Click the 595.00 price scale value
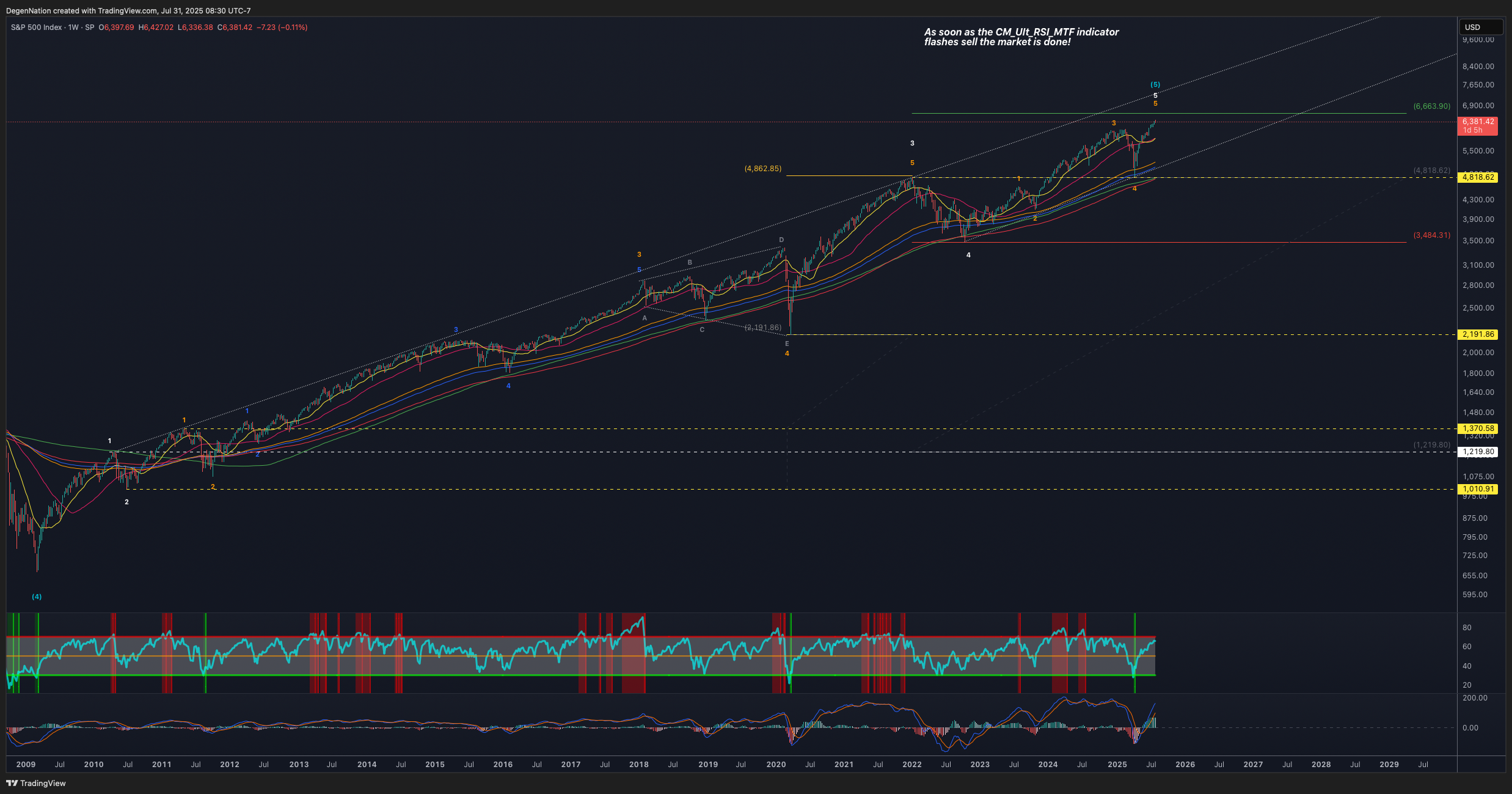 [x=1475, y=594]
